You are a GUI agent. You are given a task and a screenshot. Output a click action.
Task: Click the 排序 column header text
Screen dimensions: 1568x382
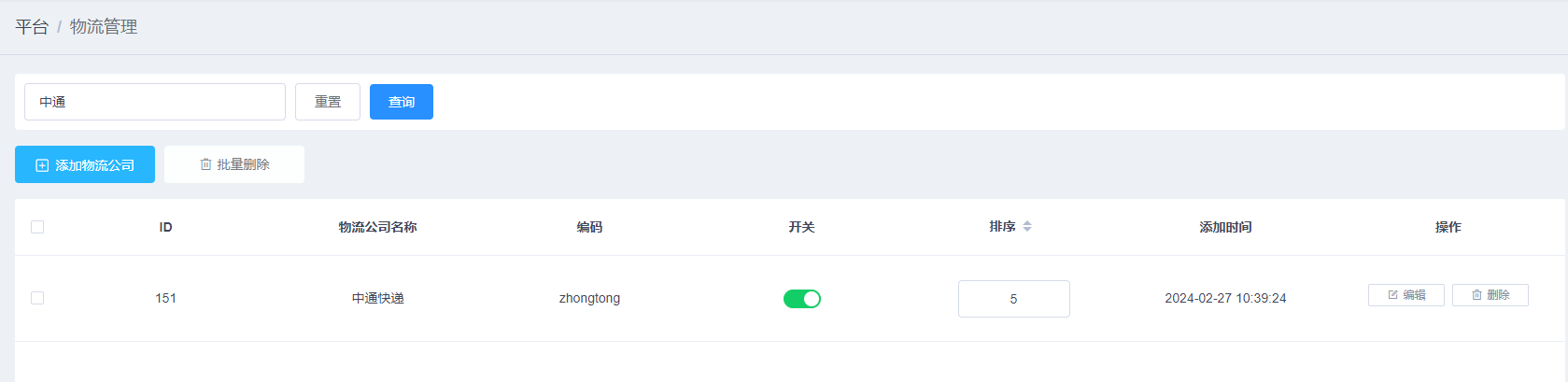1002,227
